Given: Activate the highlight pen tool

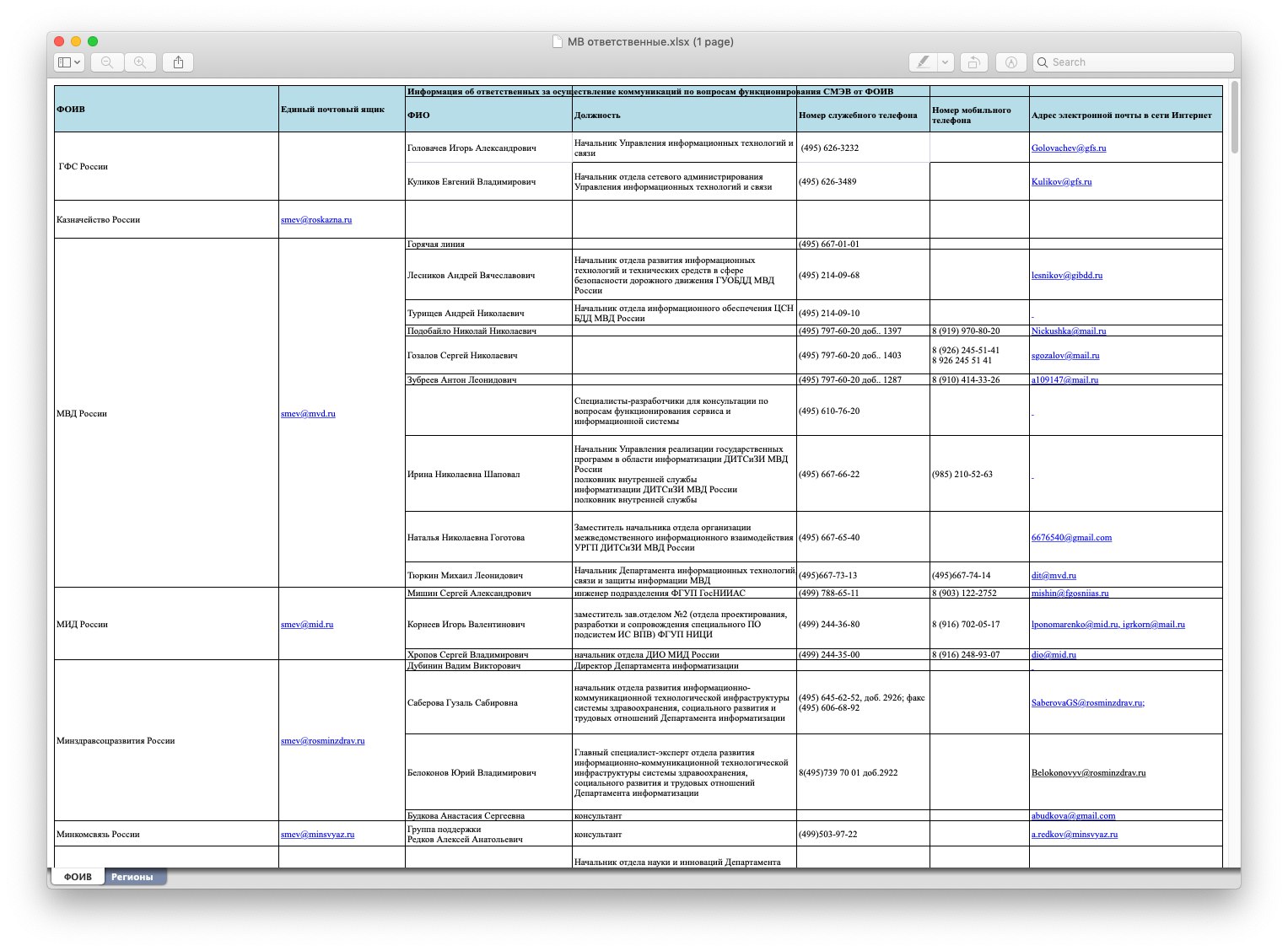Looking at the screenshot, I should pos(924,62).
